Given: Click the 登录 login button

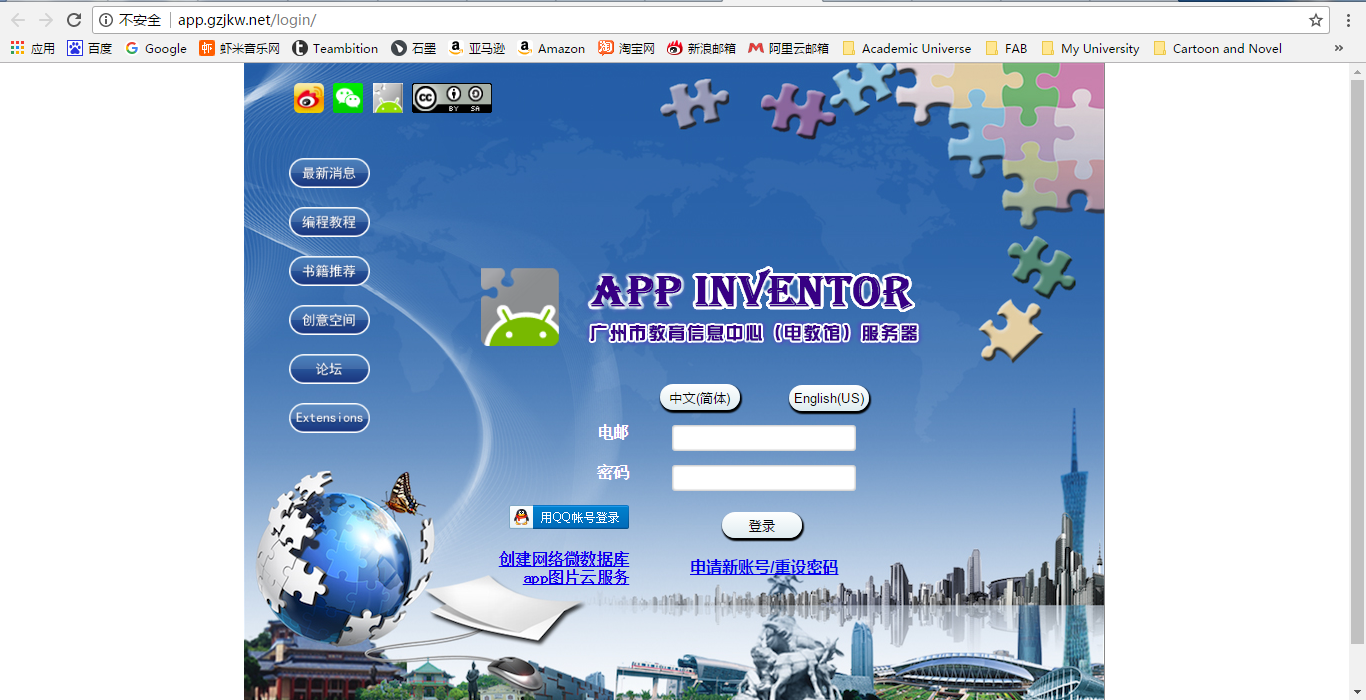Looking at the screenshot, I should (762, 526).
